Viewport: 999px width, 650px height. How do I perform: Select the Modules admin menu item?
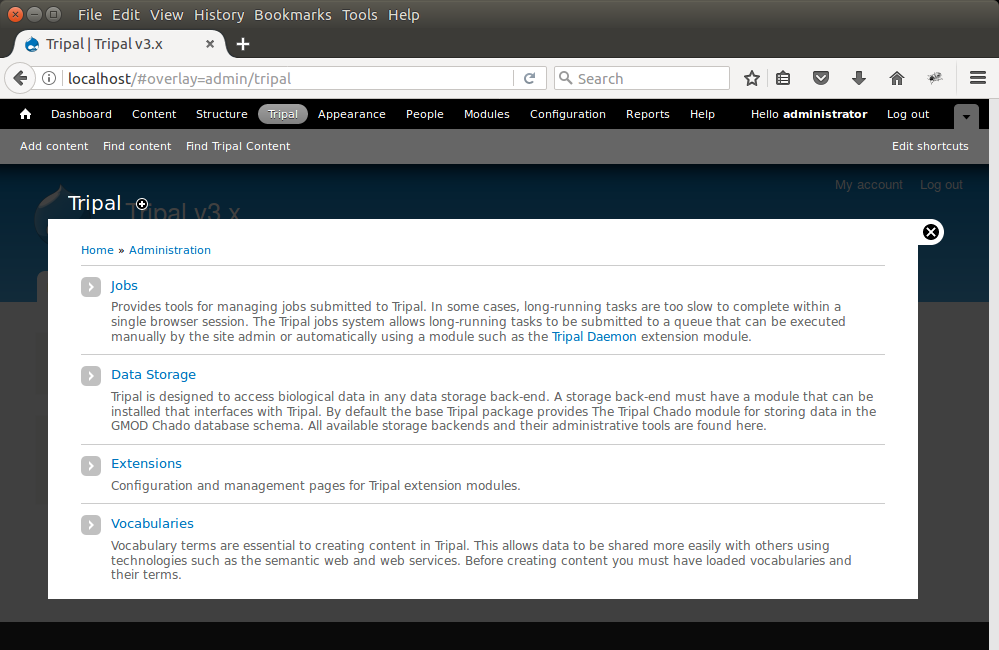486,114
